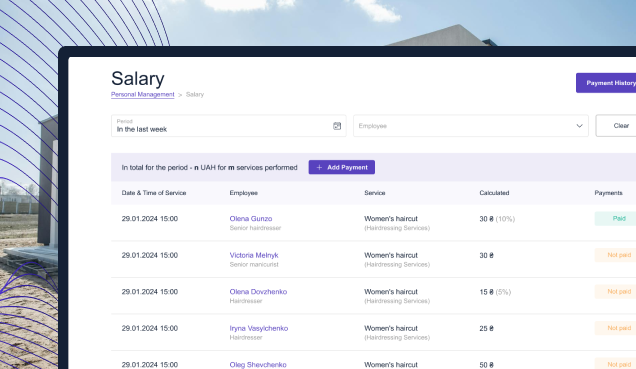Click the Salary page heading

click(x=138, y=78)
